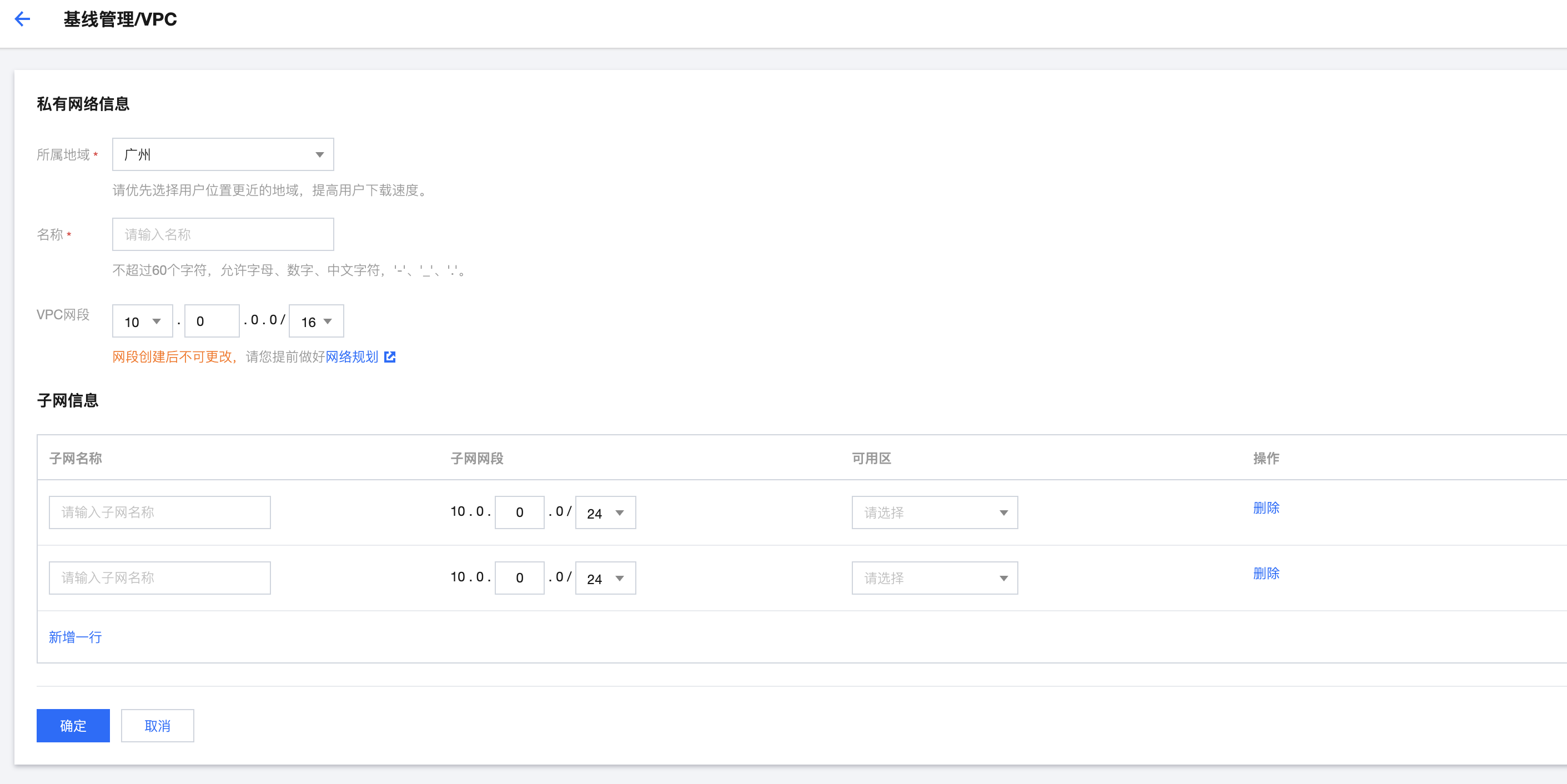Expand the VPC mask dropdown showing 16

tap(317, 321)
